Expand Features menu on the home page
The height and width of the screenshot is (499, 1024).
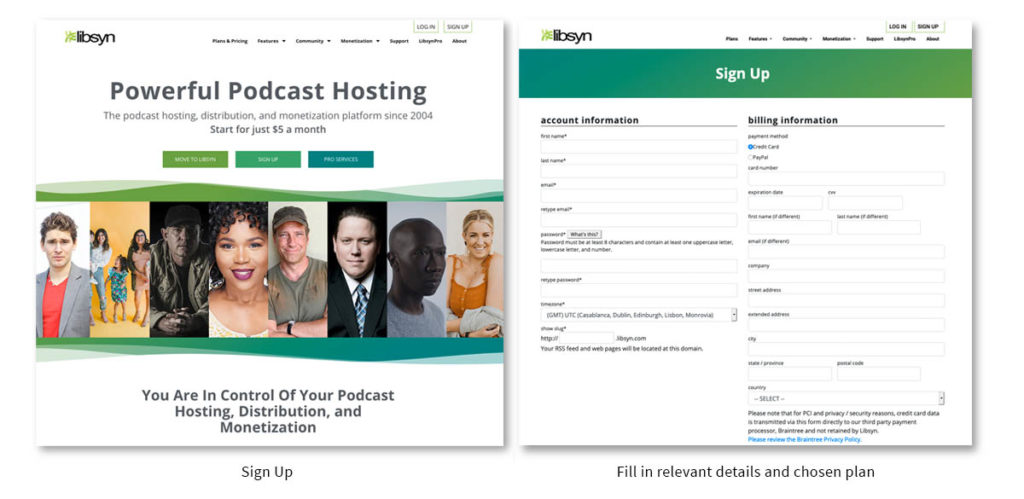[272, 41]
